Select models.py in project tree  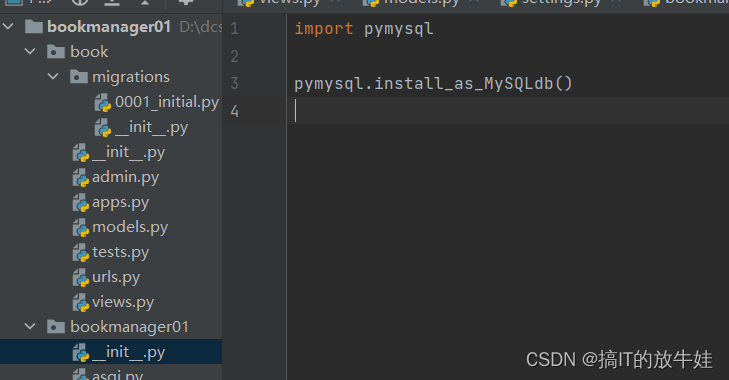130,227
